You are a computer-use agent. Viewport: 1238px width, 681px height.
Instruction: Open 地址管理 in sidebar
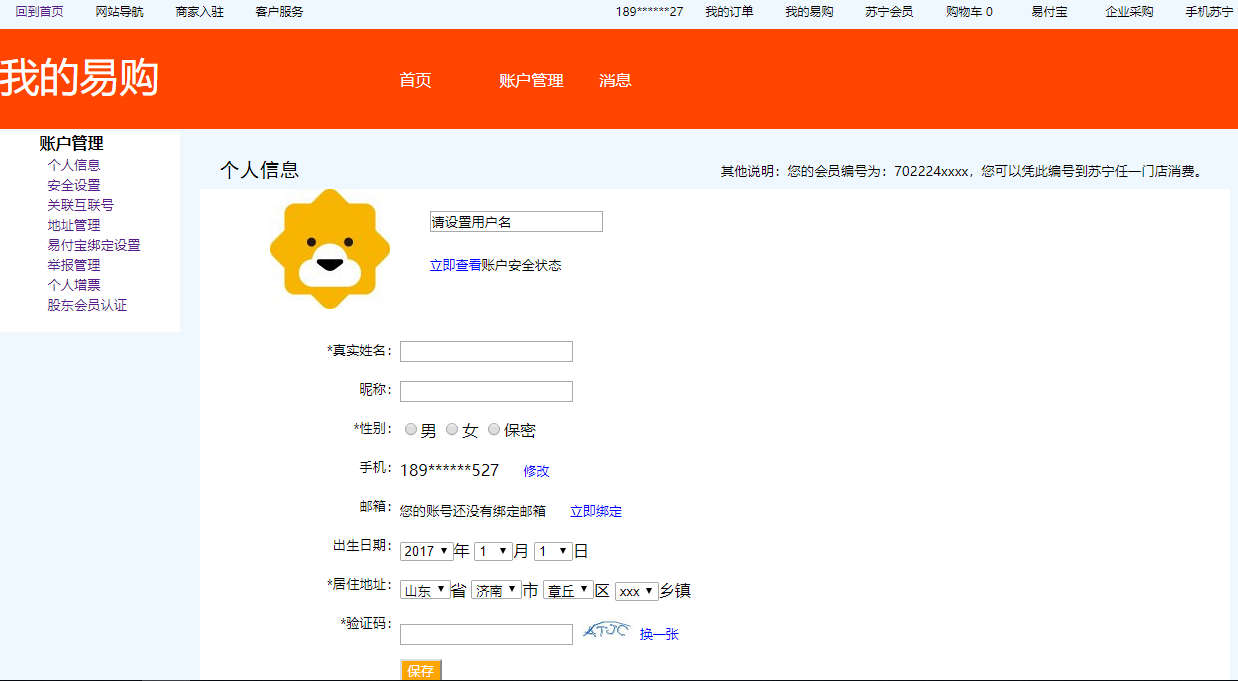74,225
